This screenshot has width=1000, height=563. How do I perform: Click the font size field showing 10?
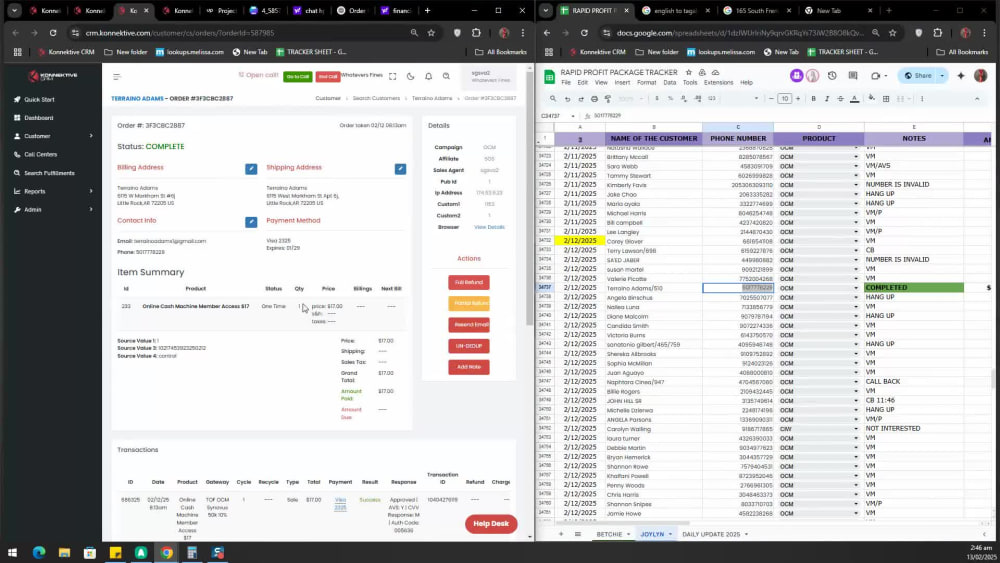(x=784, y=99)
